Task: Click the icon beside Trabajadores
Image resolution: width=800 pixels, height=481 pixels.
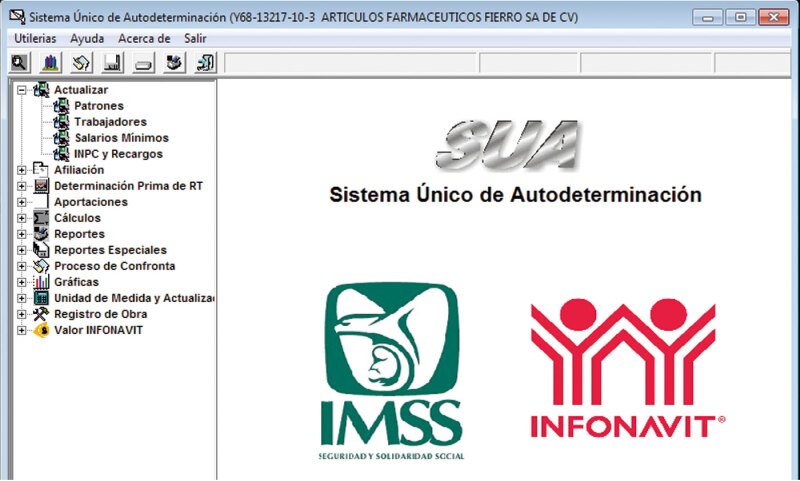Action: [x=61, y=122]
